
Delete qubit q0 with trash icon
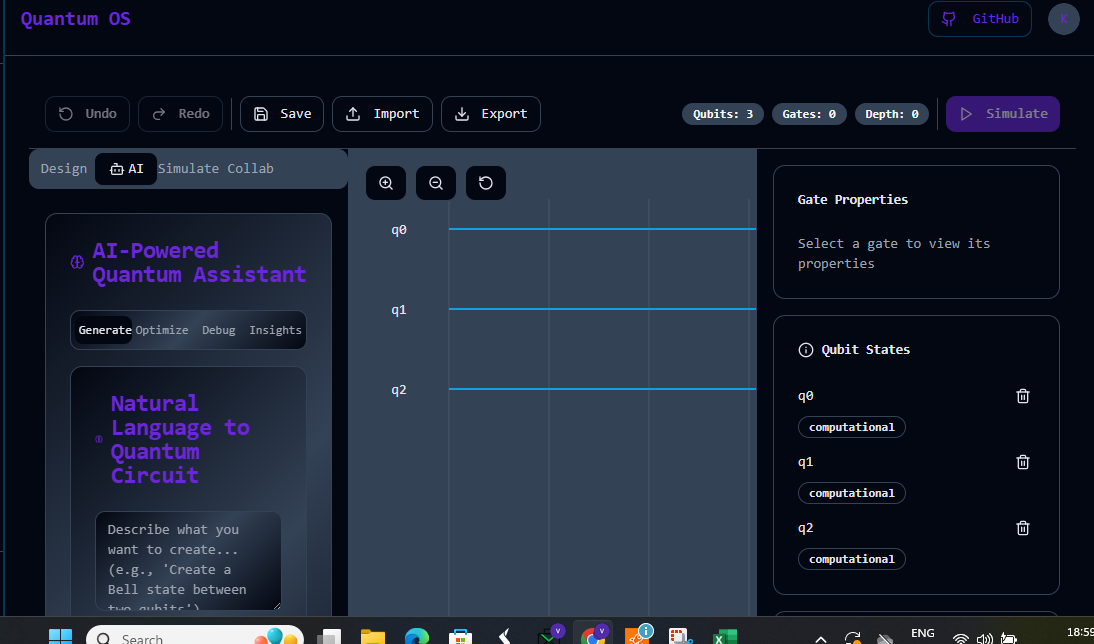click(x=1023, y=396)
